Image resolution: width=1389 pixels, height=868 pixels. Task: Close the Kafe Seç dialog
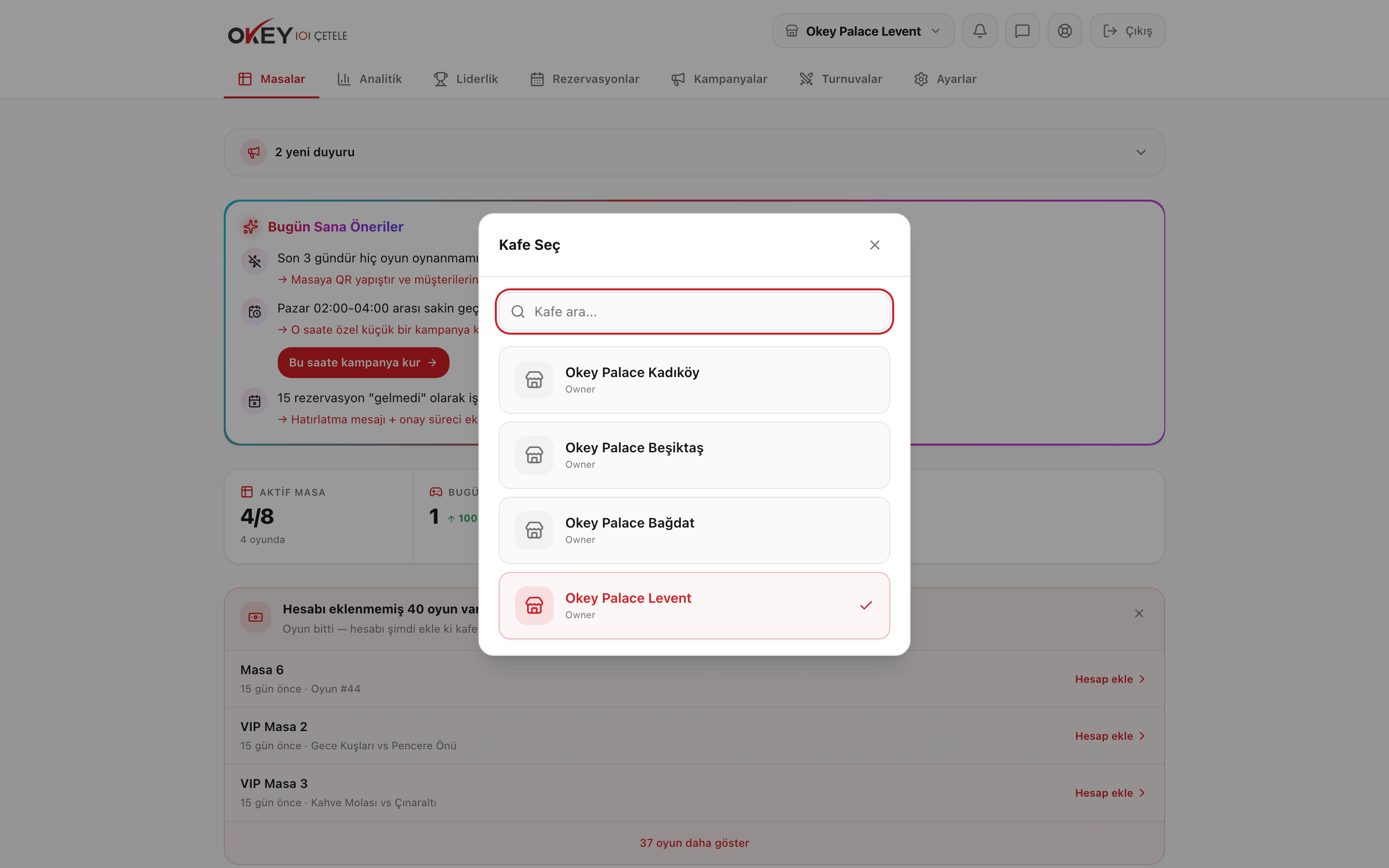[874, 245]
